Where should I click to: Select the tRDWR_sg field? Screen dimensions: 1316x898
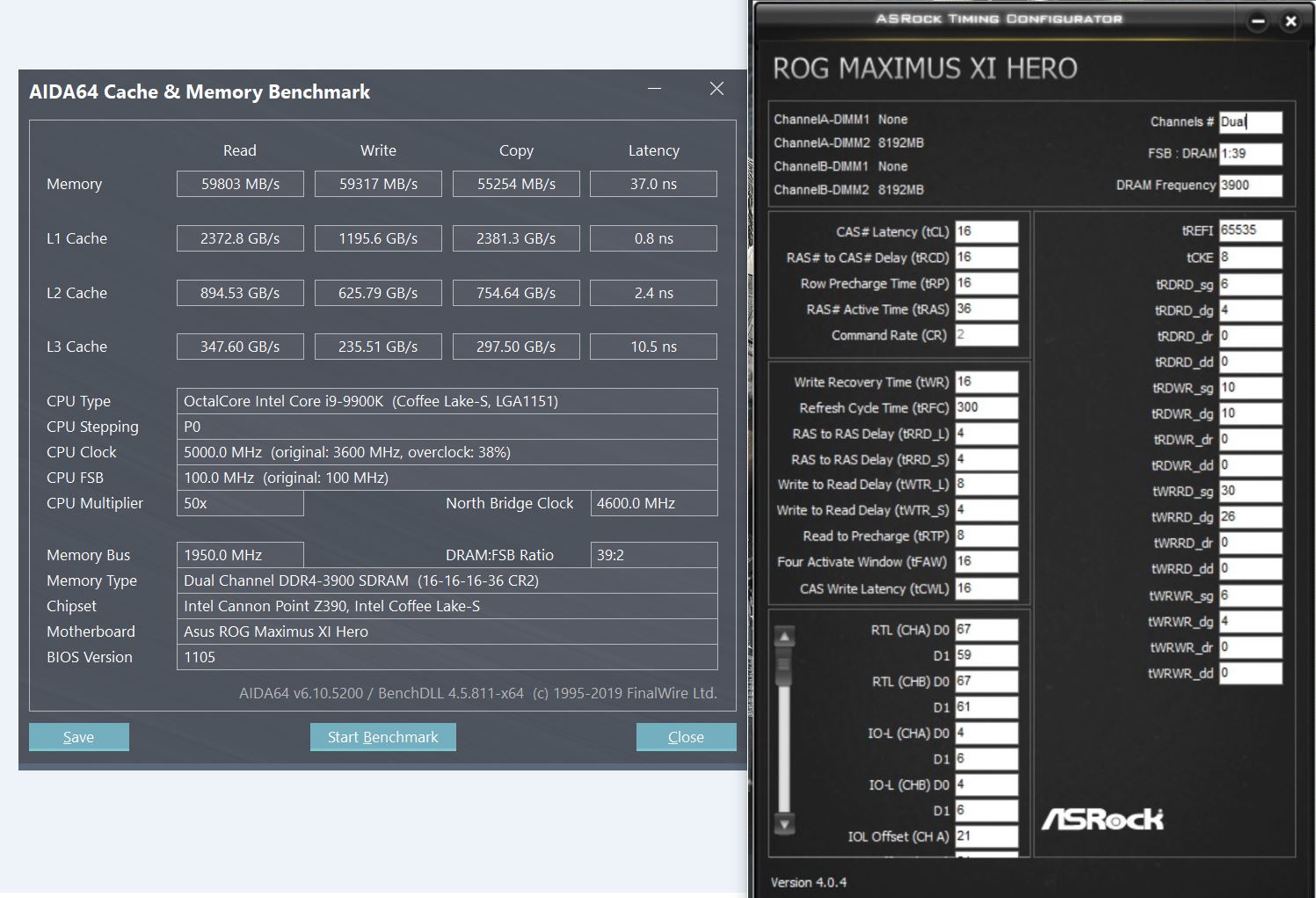1250,388
